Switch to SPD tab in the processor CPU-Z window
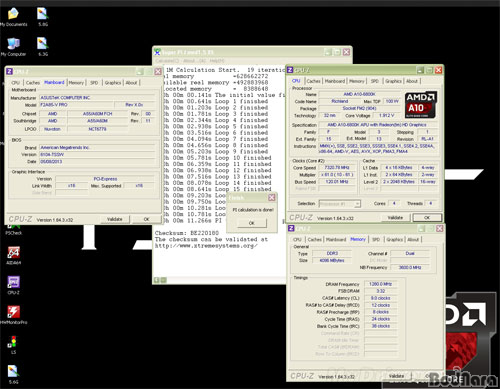 [375, 81]
